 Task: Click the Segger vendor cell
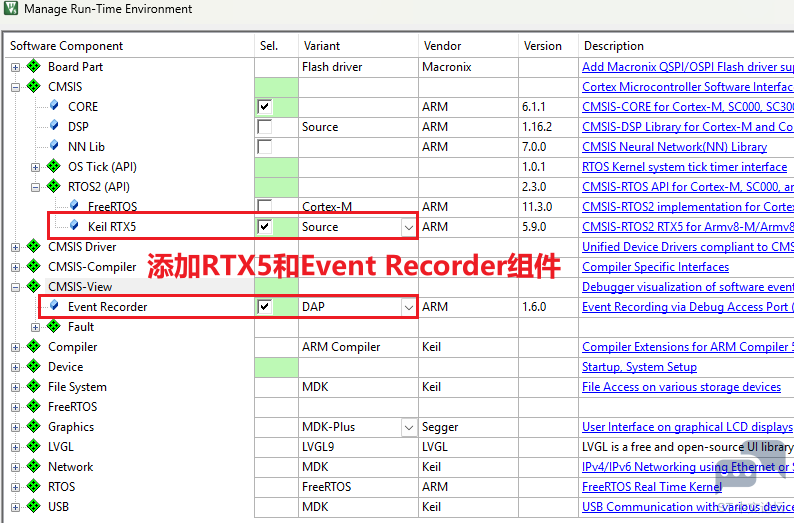point(468,427)
